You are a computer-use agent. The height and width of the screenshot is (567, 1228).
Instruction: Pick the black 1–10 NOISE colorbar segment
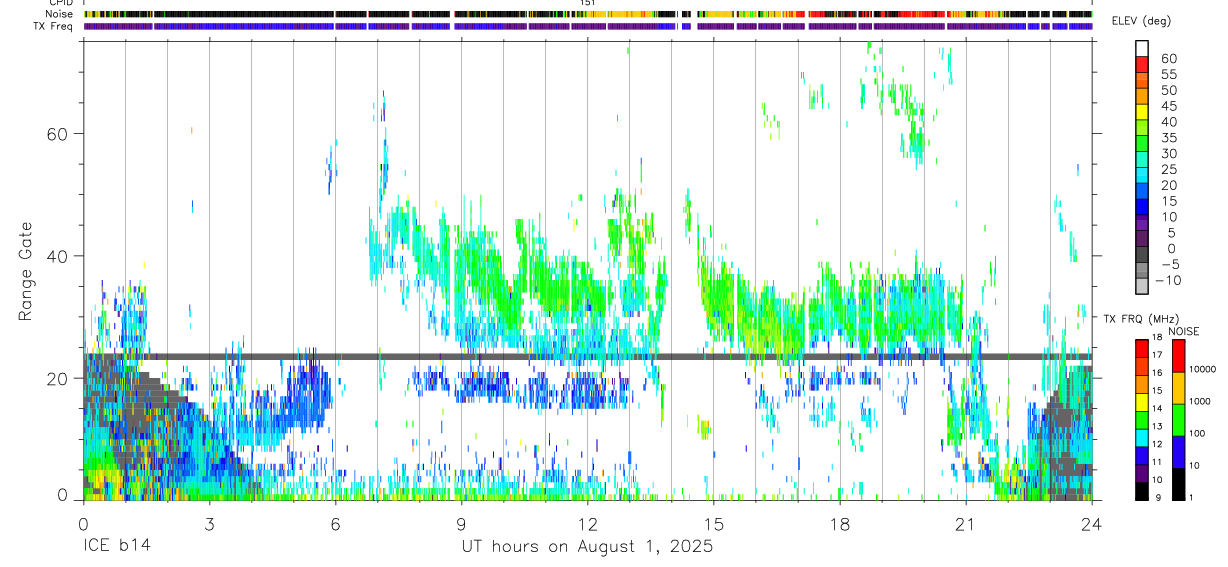[1177, 484]
